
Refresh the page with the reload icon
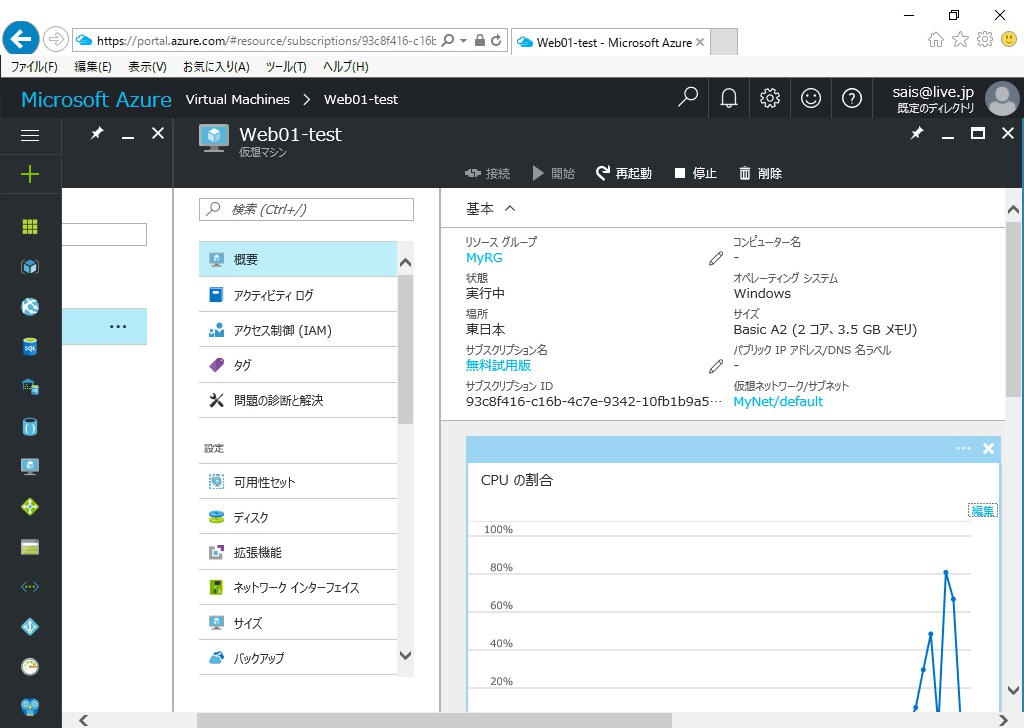click(496, 40)
